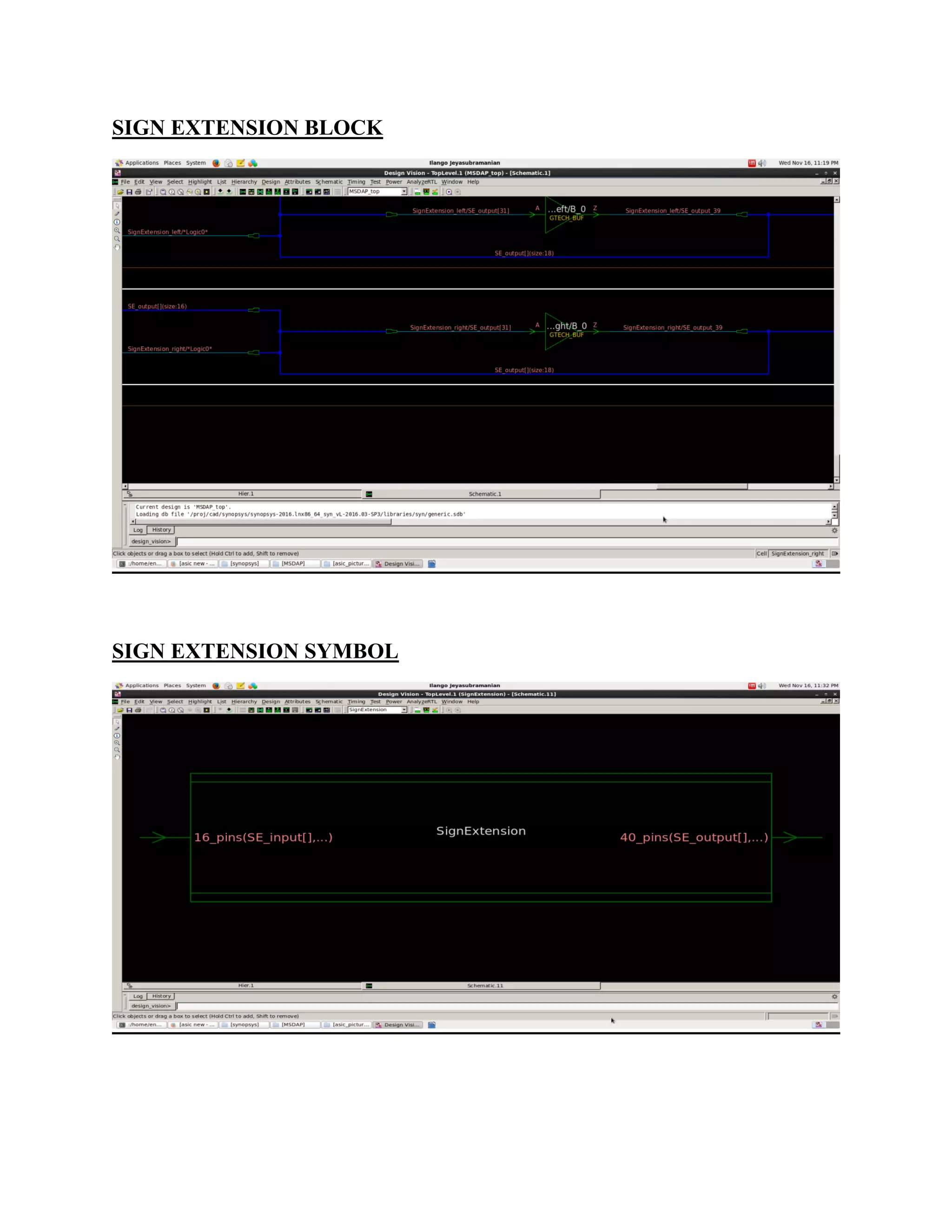Click the design_vision> command input in upper window
The height and width of the screenshot is (1232, 952).
pyautogui.click(x=451, y=542)
